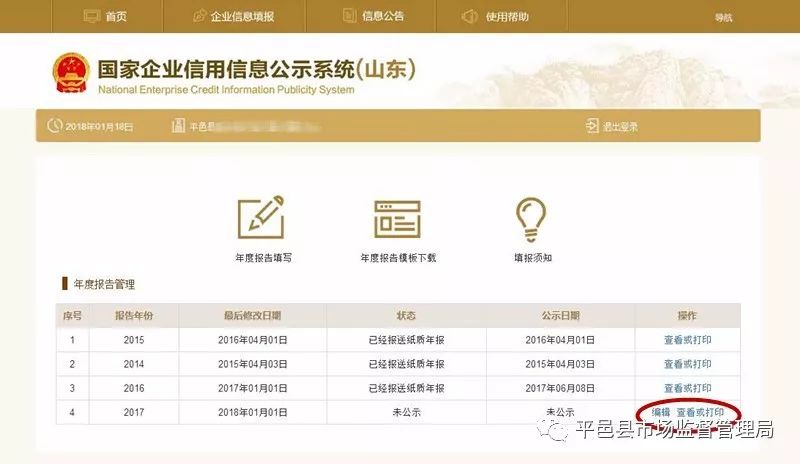
Task: Click the icon beside 企业信息填报
Action: click(x=199, y=16)
